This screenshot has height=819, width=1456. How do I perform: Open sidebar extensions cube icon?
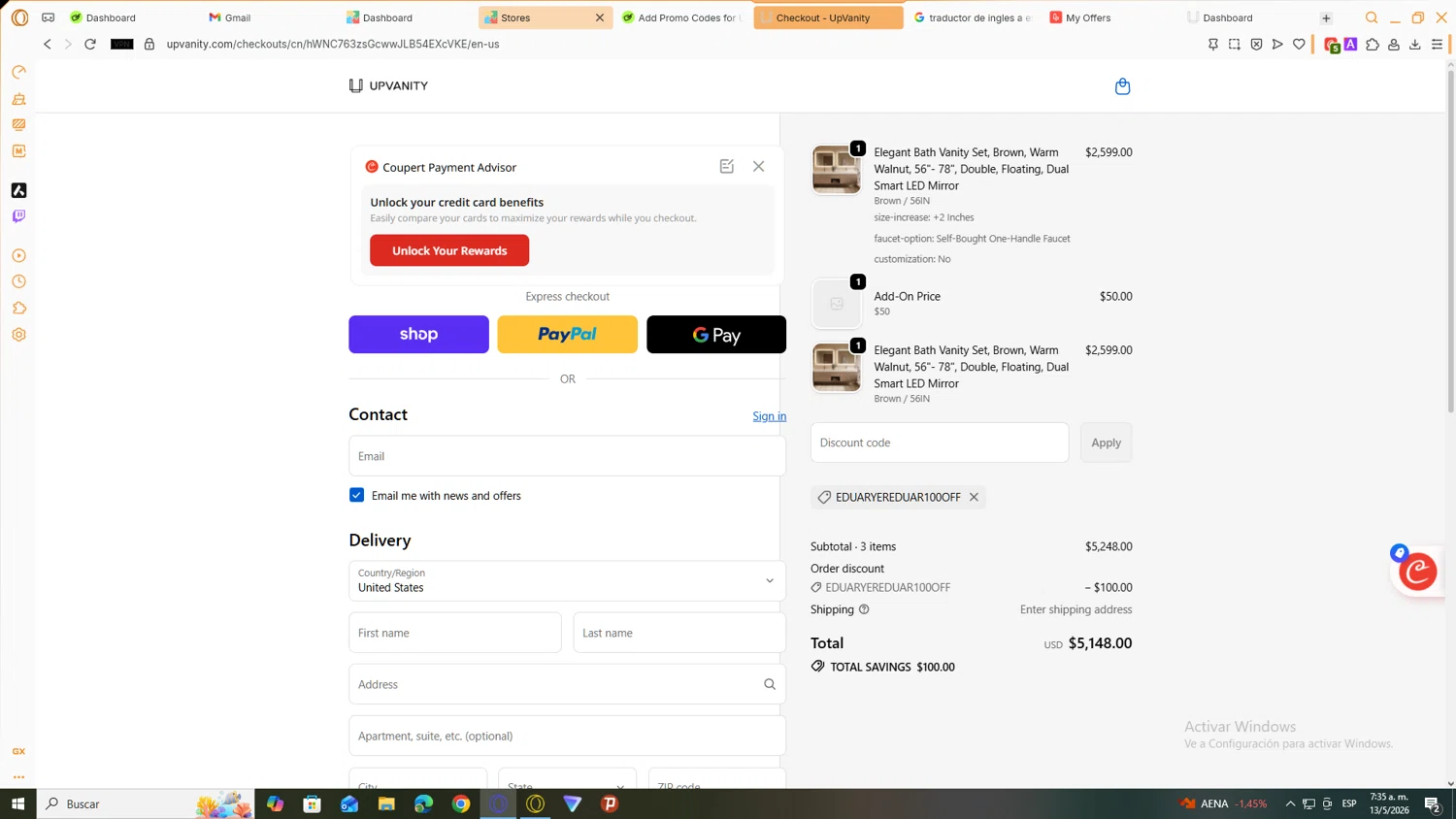tap(18, 308)
